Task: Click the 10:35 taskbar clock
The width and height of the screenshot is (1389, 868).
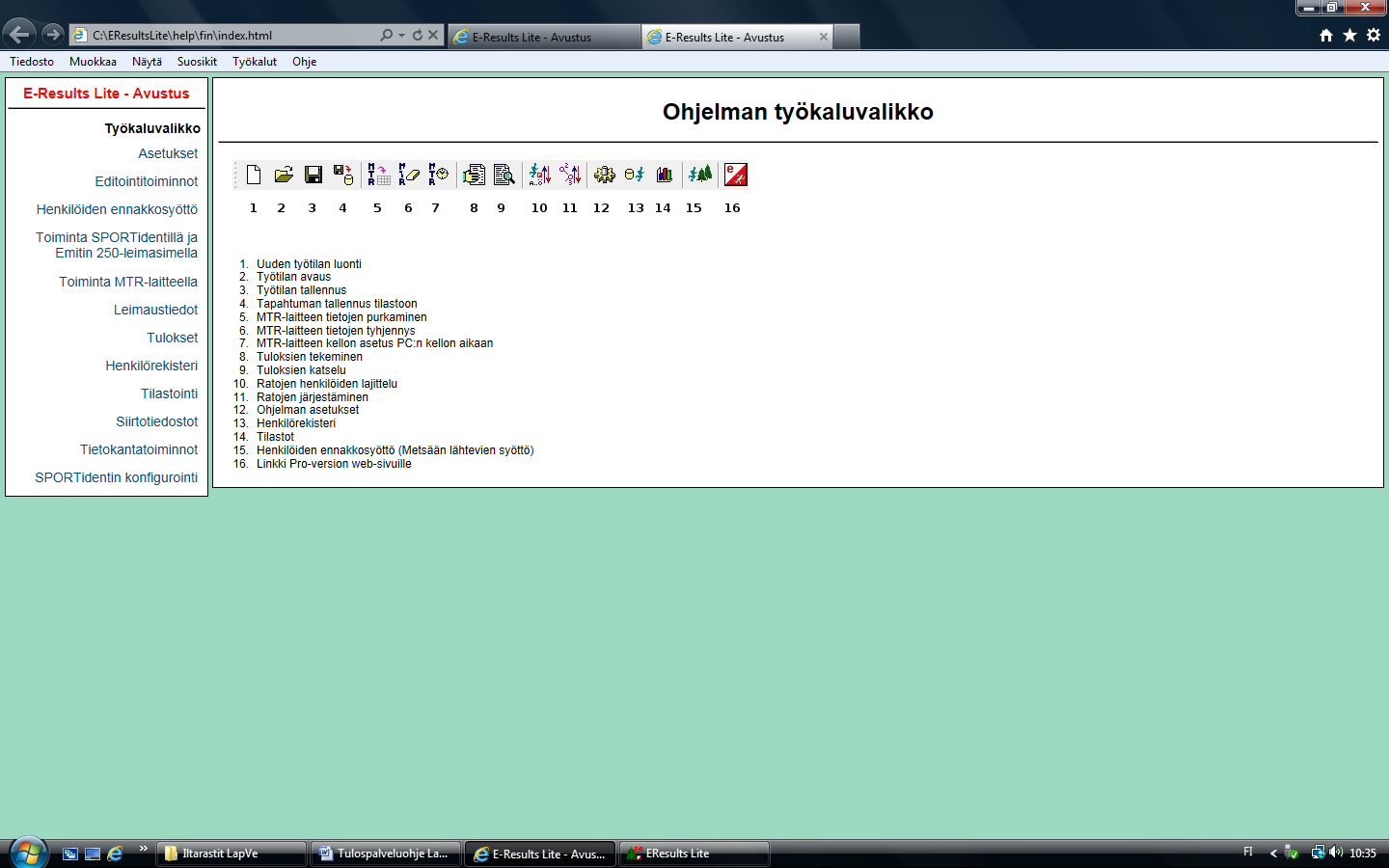Action: (1362, 854)
